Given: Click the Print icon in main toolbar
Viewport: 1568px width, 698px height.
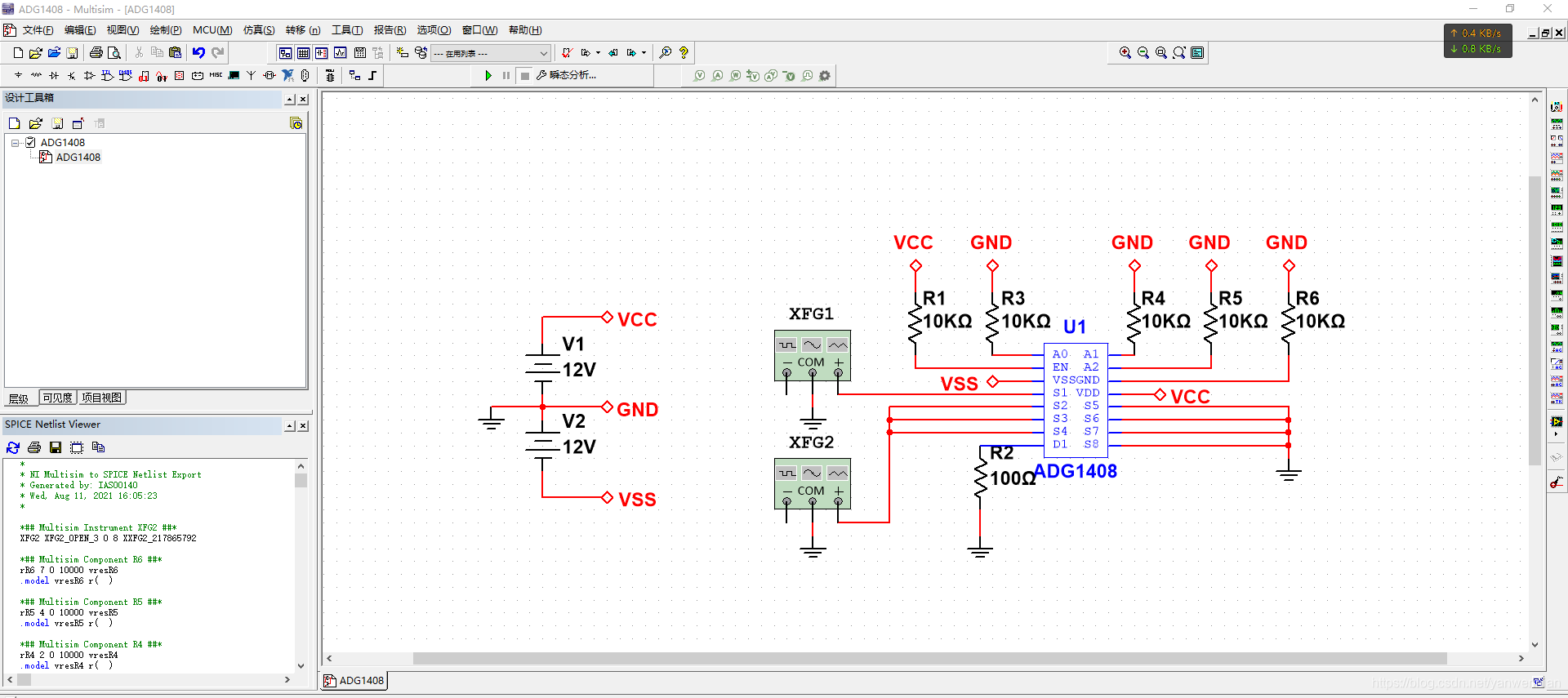Looking at the screenshot, I should tap(96, 53).
